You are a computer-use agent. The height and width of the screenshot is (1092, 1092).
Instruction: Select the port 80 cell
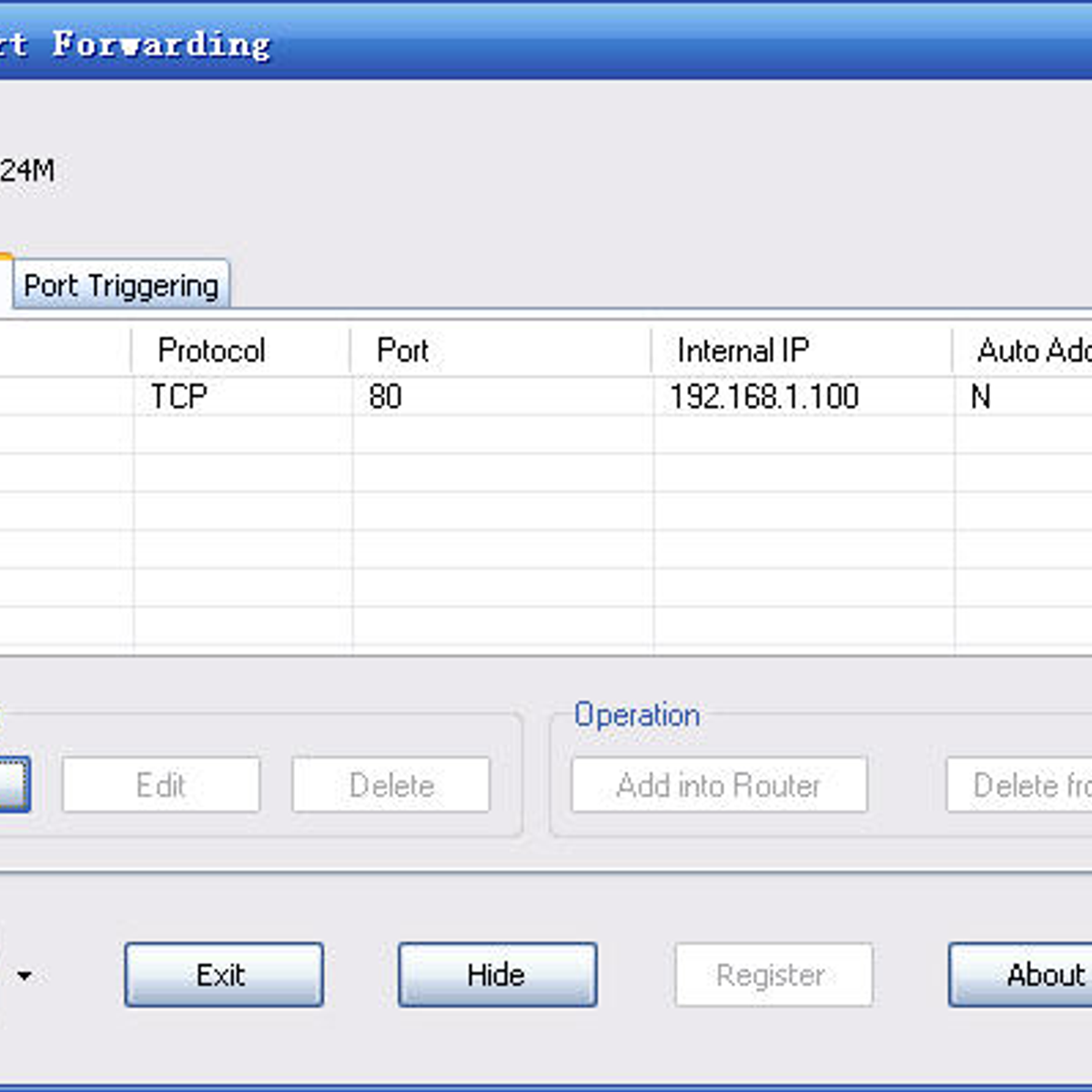pyautogui.click(x=386, y=397)
